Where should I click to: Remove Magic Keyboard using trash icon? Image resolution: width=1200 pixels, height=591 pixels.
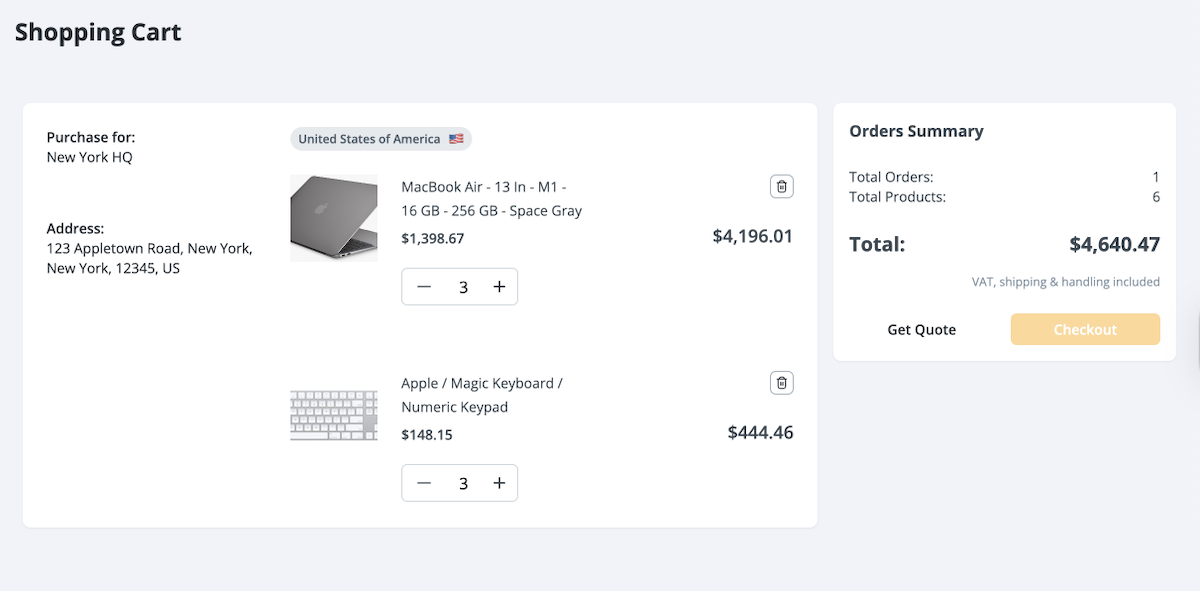pyautogui.click(x=782, y=383)
